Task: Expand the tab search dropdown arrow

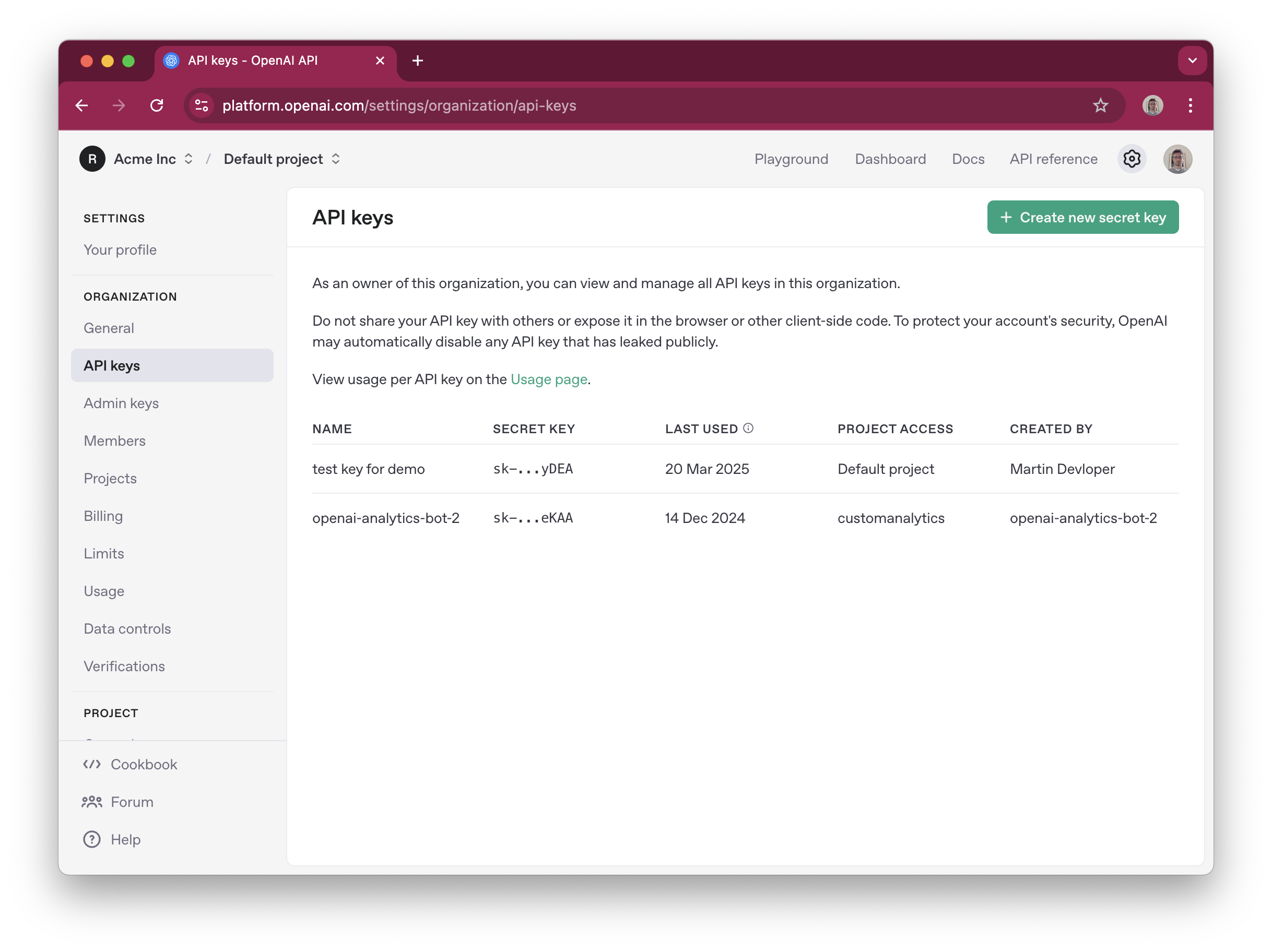Action: click(x=1192, y=61)
